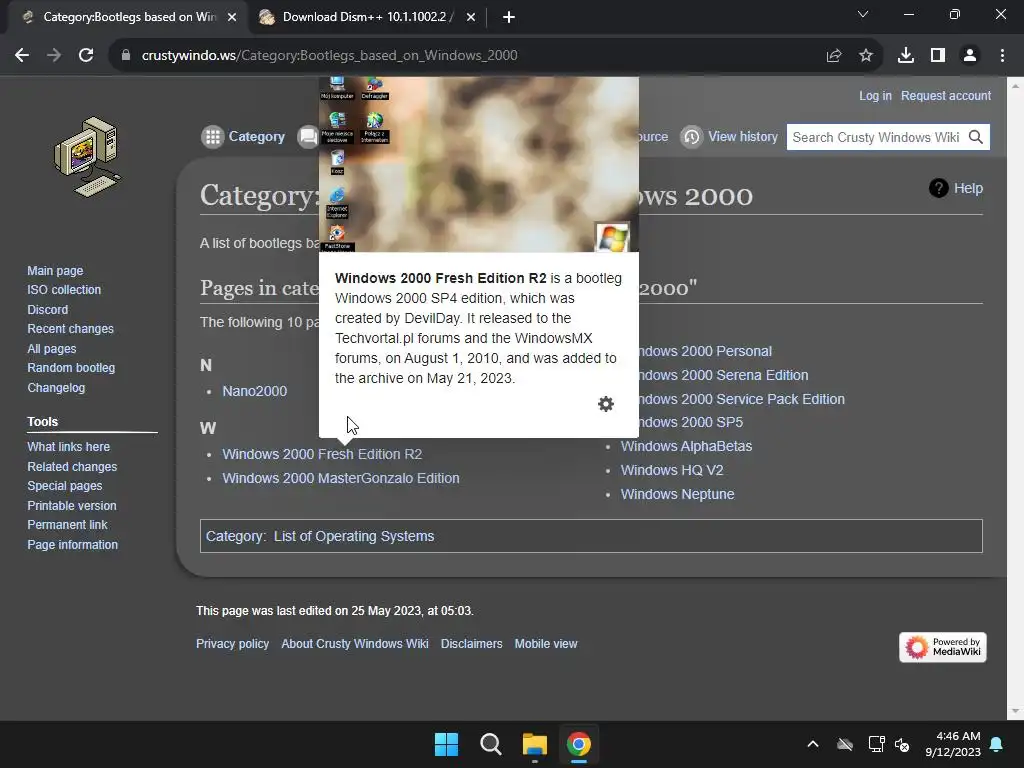Open the Chrome three-dot menu

1002,56
